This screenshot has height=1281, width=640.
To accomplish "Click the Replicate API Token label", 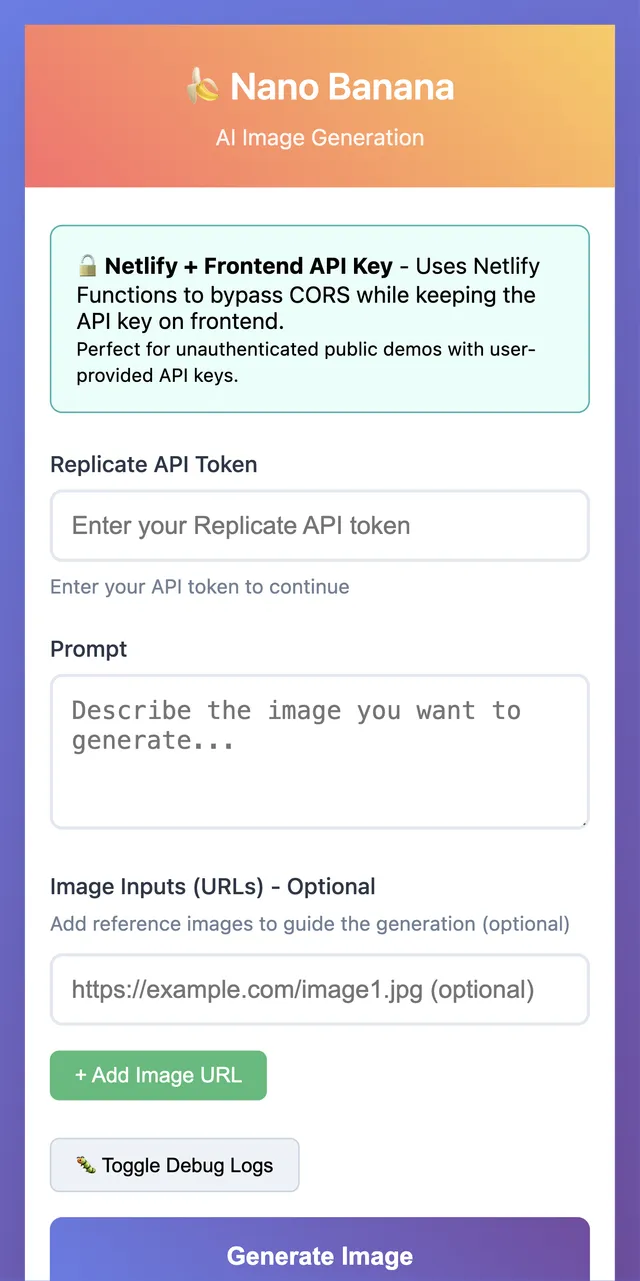I will 154,464.
